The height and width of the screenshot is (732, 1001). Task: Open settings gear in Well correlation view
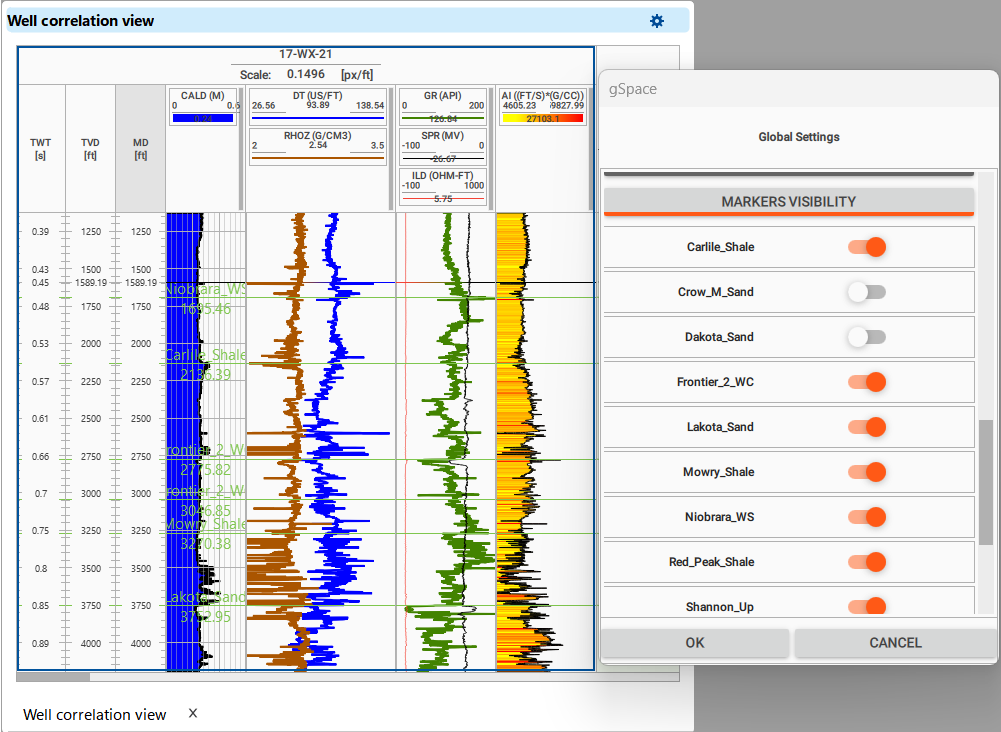click(657, 21)
